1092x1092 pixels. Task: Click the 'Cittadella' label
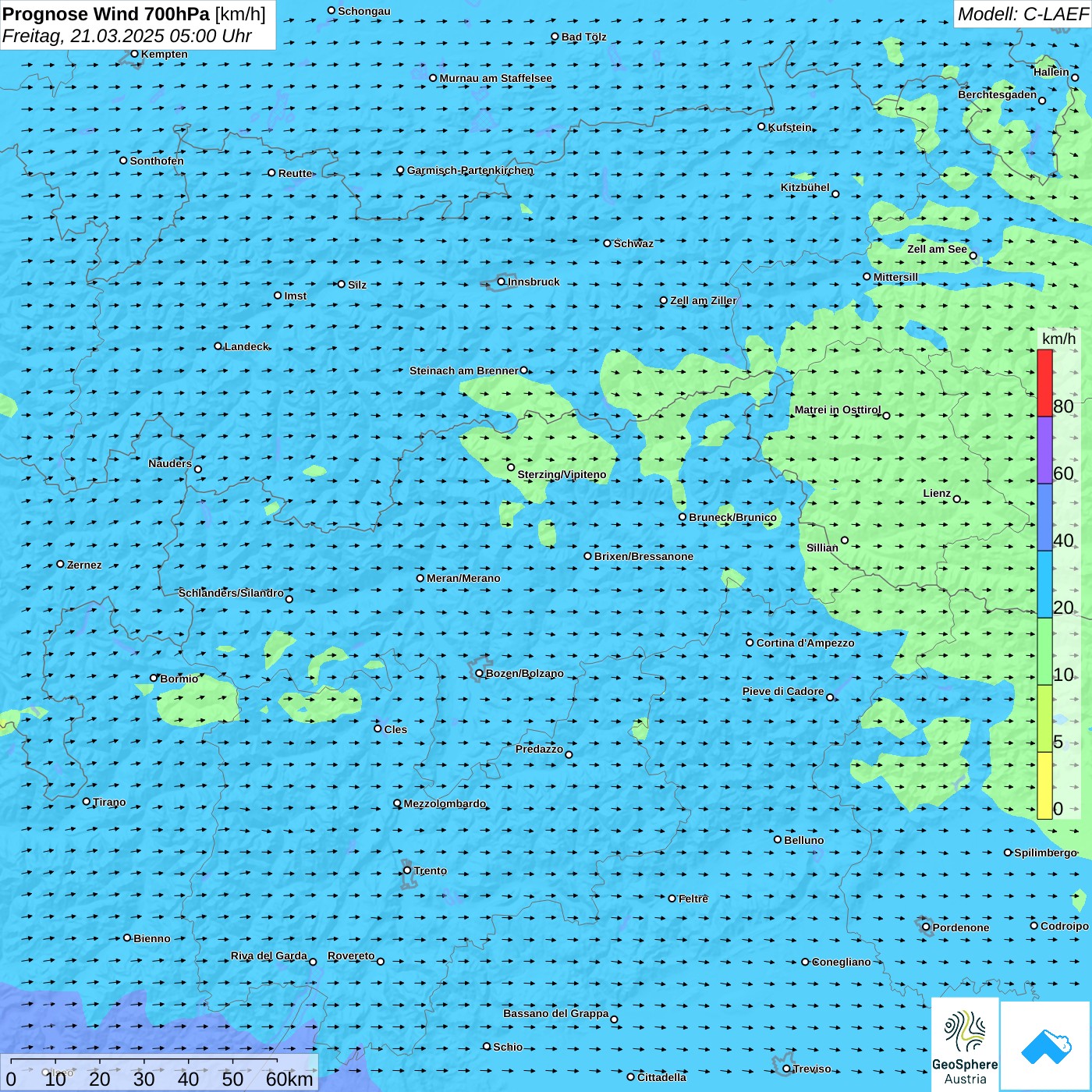click(662, 1077)
